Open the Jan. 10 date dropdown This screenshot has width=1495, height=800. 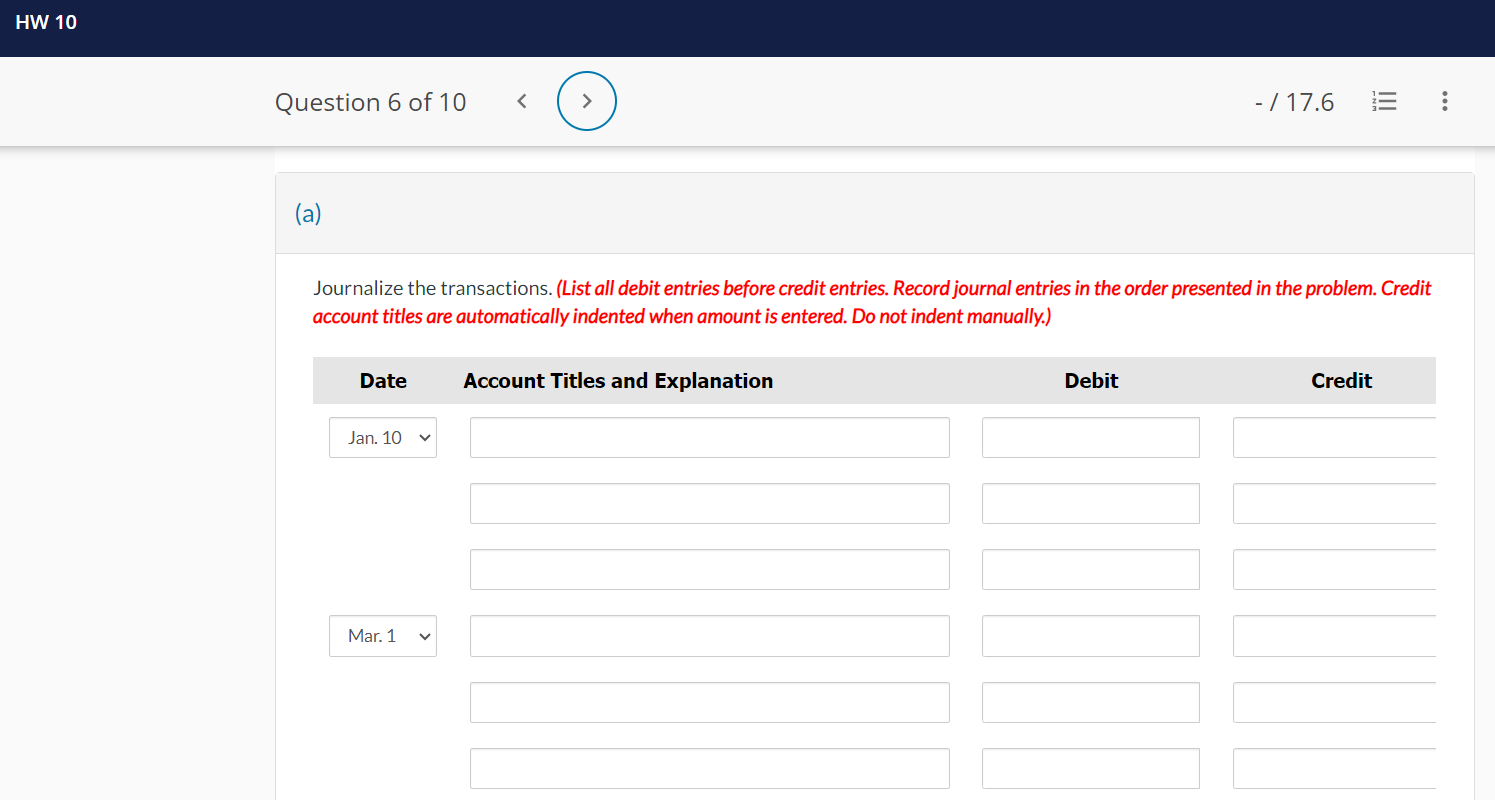pos(383,437)
